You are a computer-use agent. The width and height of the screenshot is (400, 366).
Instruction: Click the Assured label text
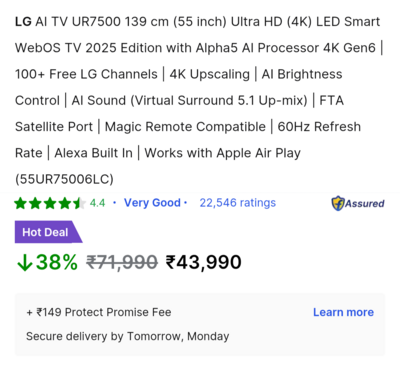coord(364,203)
